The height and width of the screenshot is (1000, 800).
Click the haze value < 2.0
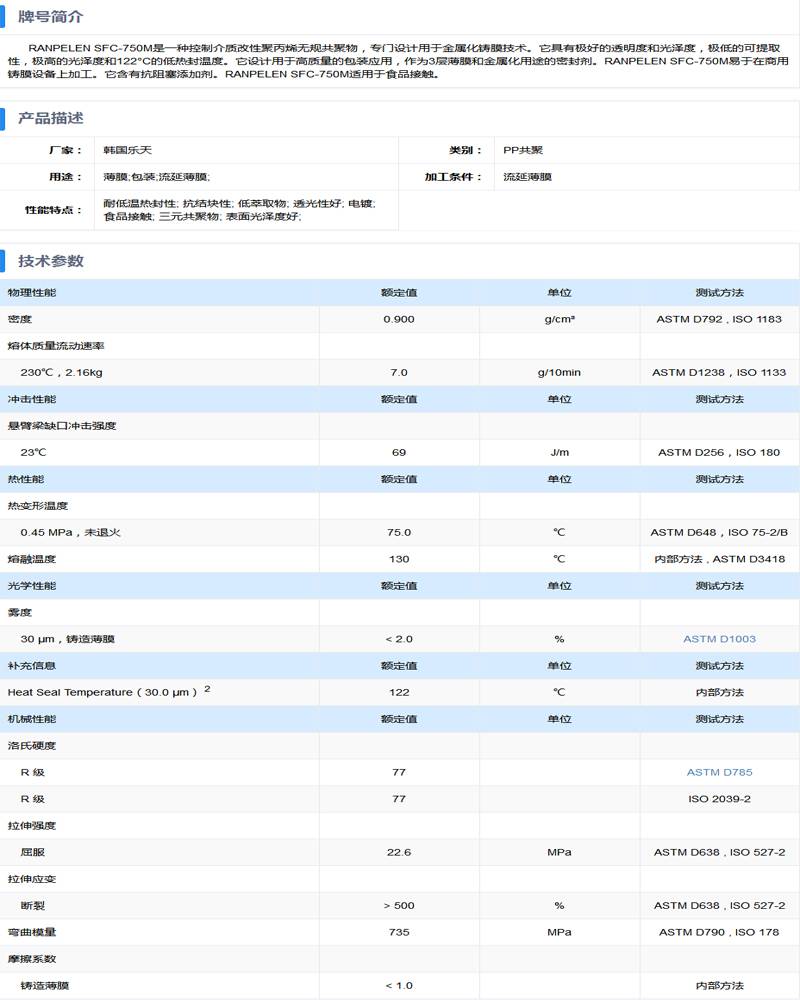(x=399, y=639)
